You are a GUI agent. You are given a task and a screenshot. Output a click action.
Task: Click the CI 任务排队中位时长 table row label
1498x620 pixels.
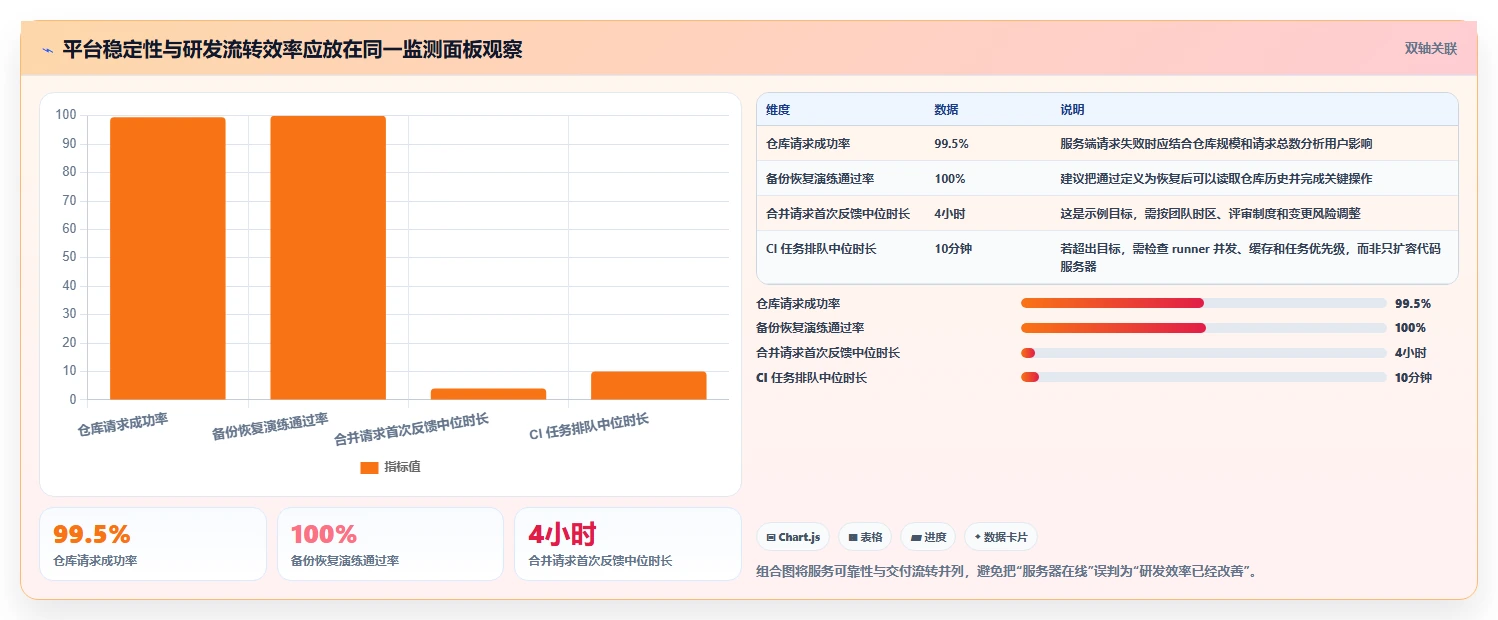click(821, 248)
